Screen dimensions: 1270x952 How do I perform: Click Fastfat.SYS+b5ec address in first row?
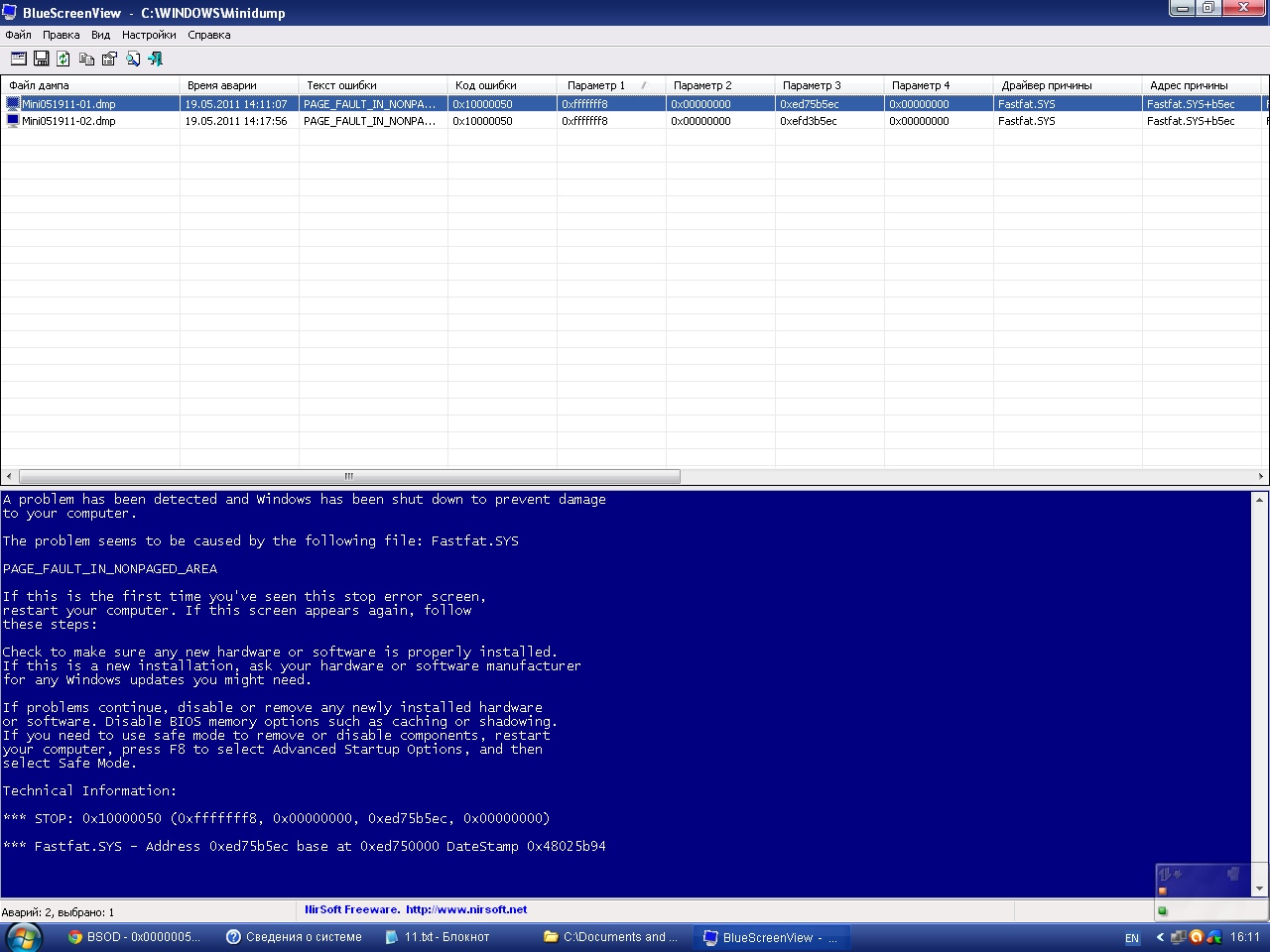click(1191, 104)
